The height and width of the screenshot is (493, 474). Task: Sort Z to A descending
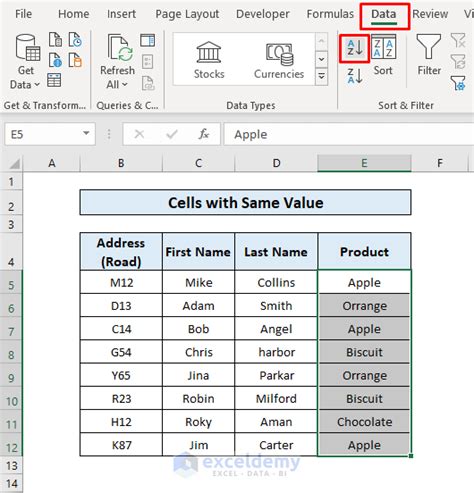355,75
